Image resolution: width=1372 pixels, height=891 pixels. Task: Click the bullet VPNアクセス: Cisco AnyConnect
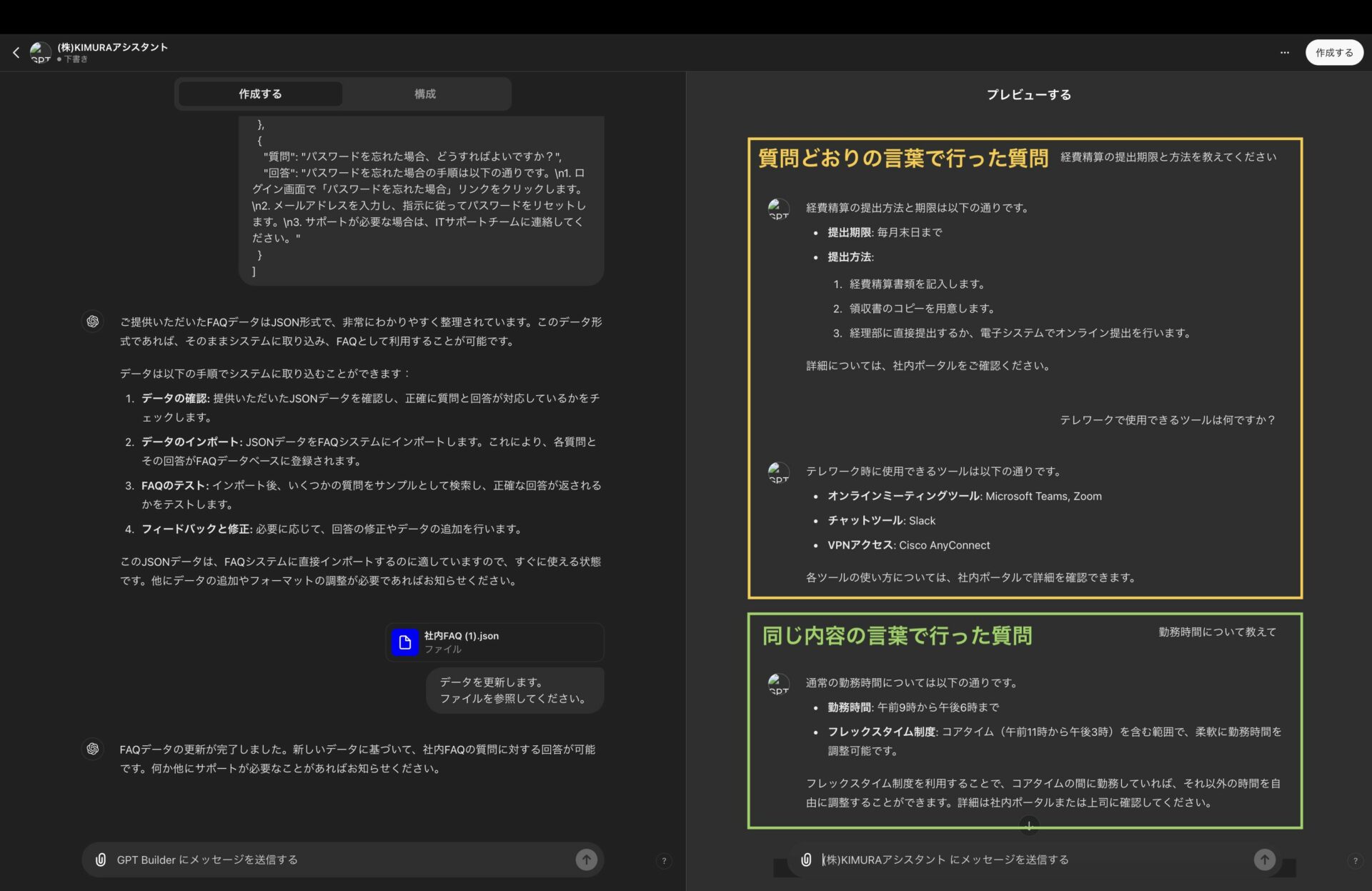pyautogui.click(x=908, y=544)
